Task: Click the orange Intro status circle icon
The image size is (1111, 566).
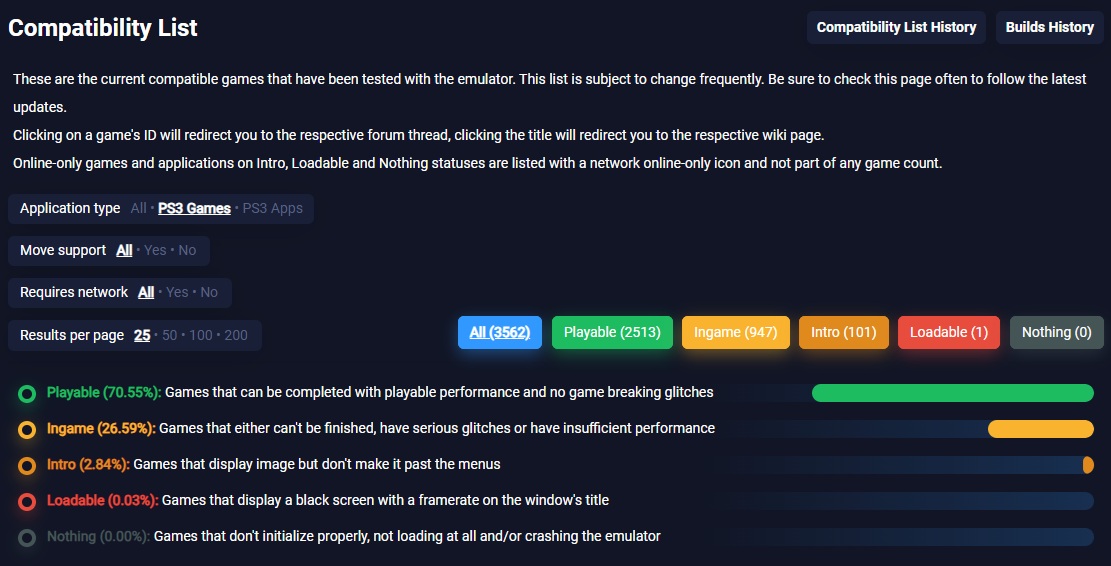Action: [27, 465]
